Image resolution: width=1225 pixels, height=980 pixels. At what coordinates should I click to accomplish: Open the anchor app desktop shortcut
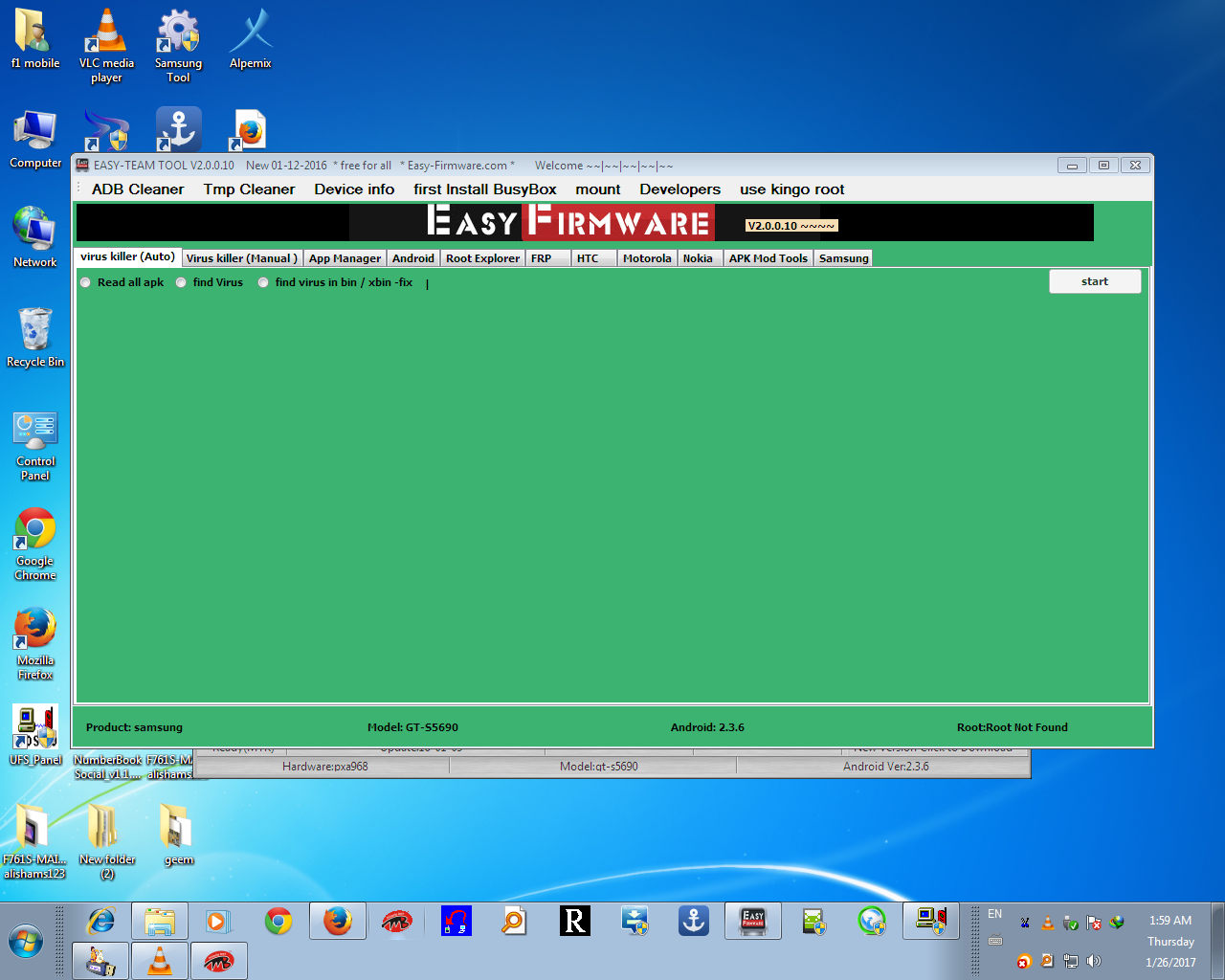click(x=178, y=130)
